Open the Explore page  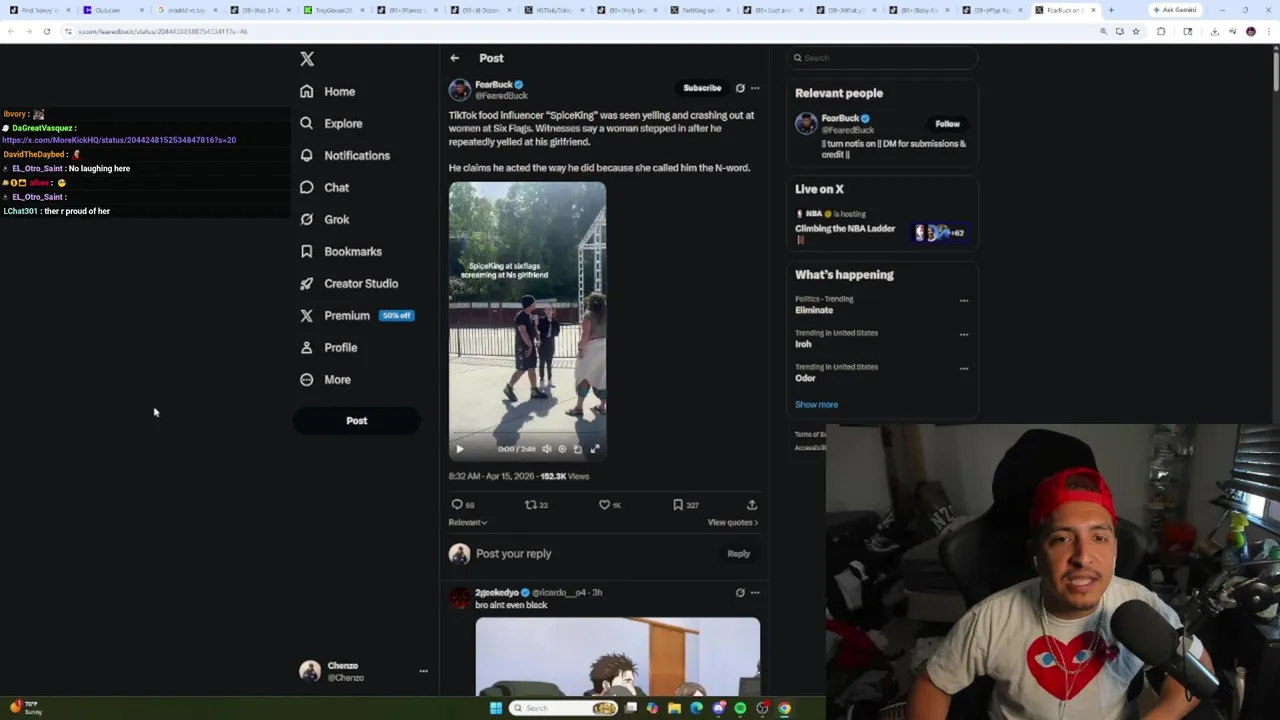pos(331,123)
